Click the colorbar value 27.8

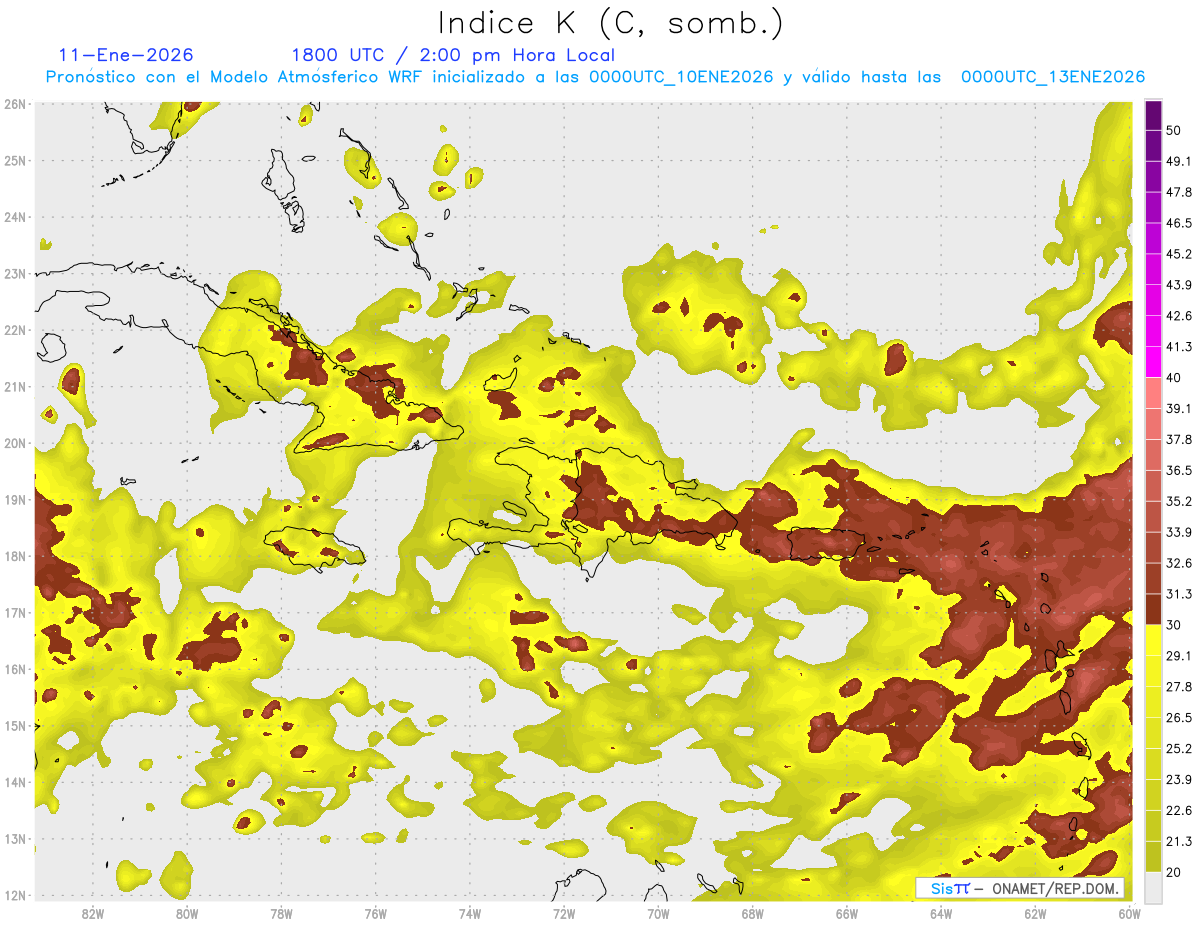(1179, 687)
